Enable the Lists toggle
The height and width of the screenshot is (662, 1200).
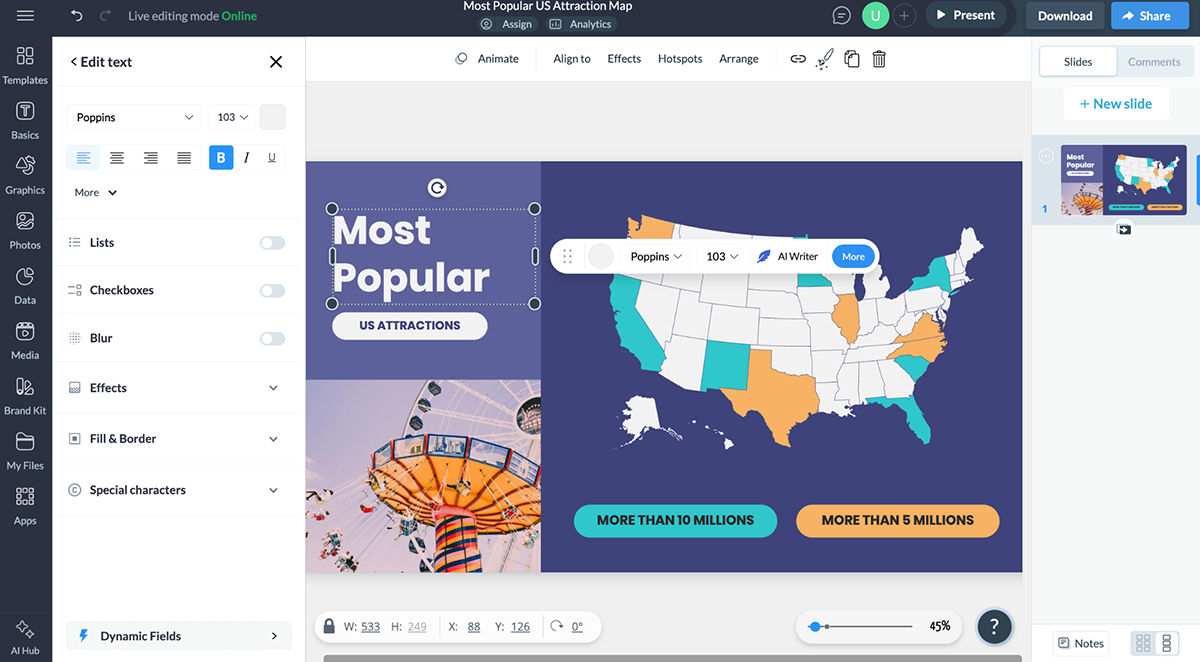pos(272,243)
